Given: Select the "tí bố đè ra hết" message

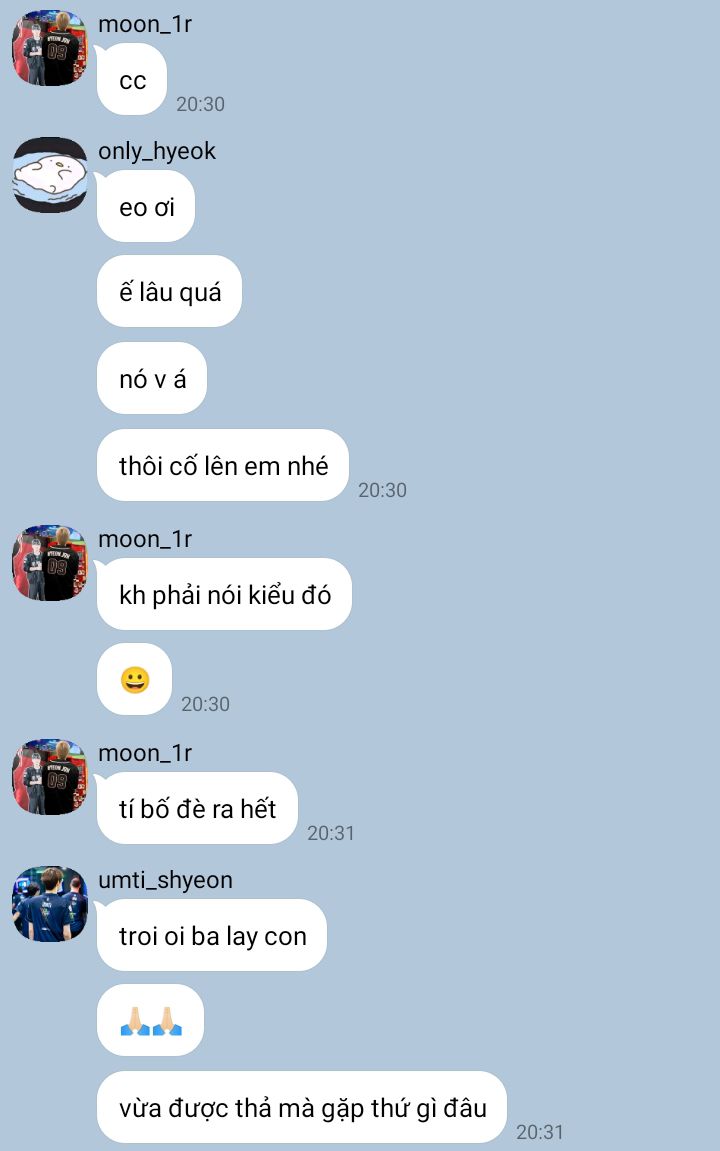Looking at the screenshot, I should (x=197, y=808).
